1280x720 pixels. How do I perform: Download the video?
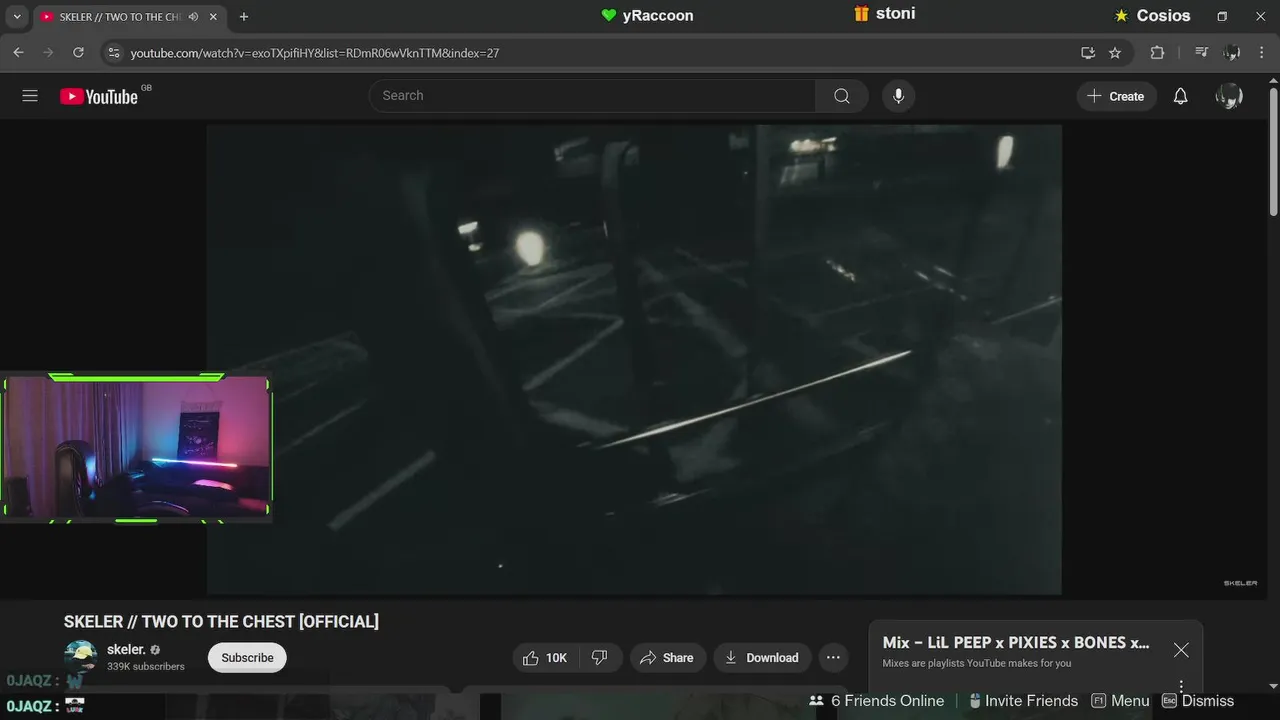click(762, 657)
